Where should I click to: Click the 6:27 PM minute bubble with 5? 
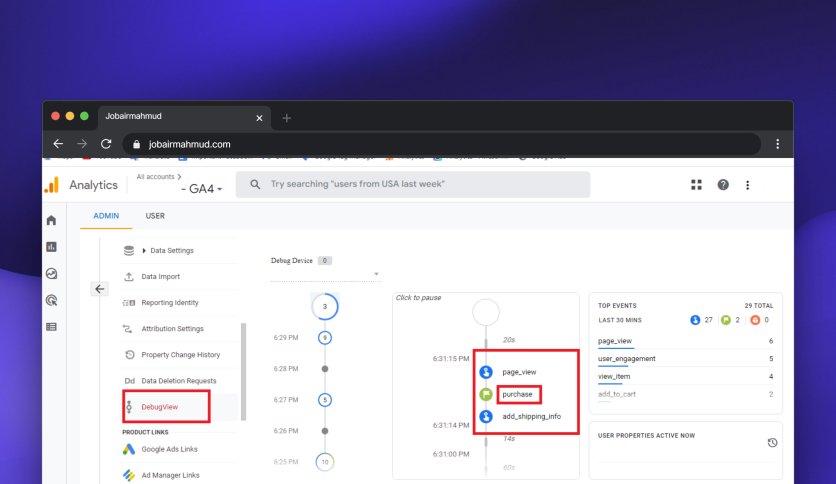325,400
